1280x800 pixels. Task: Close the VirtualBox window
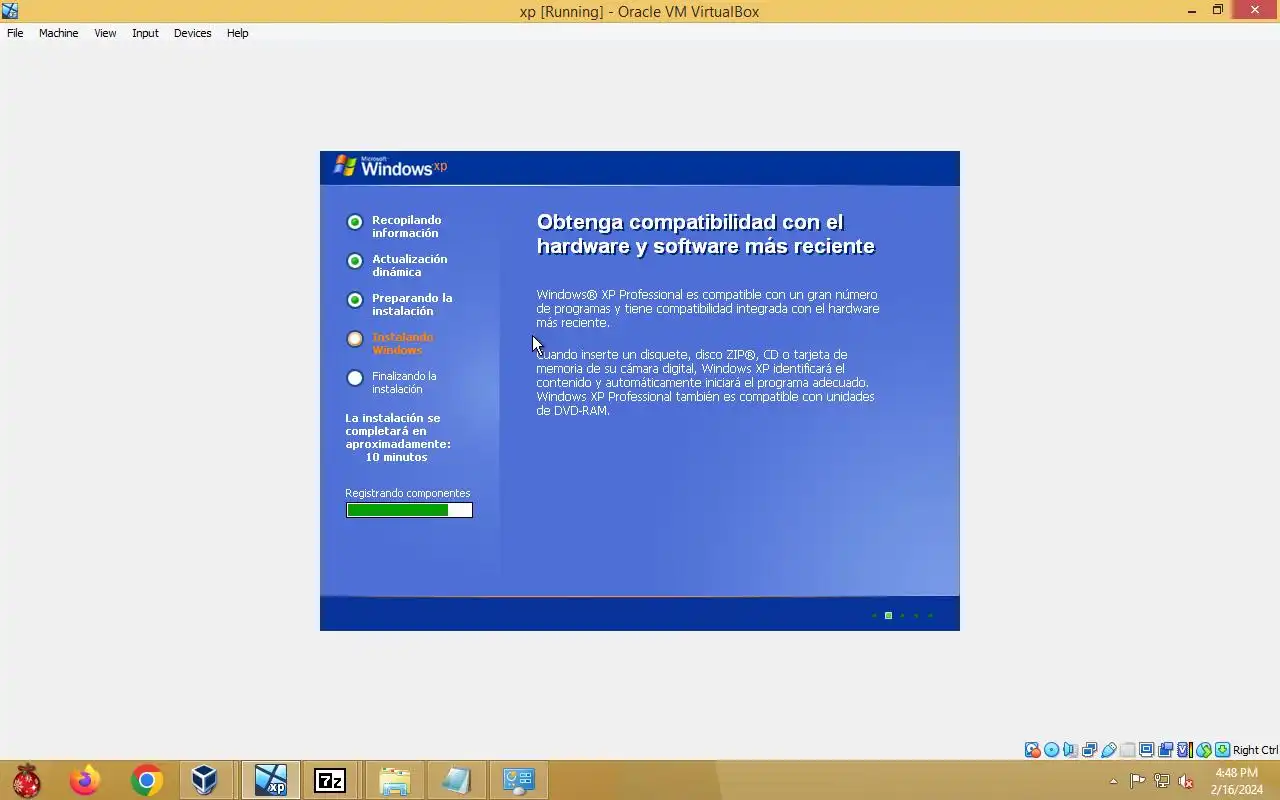coord(1256,11)
